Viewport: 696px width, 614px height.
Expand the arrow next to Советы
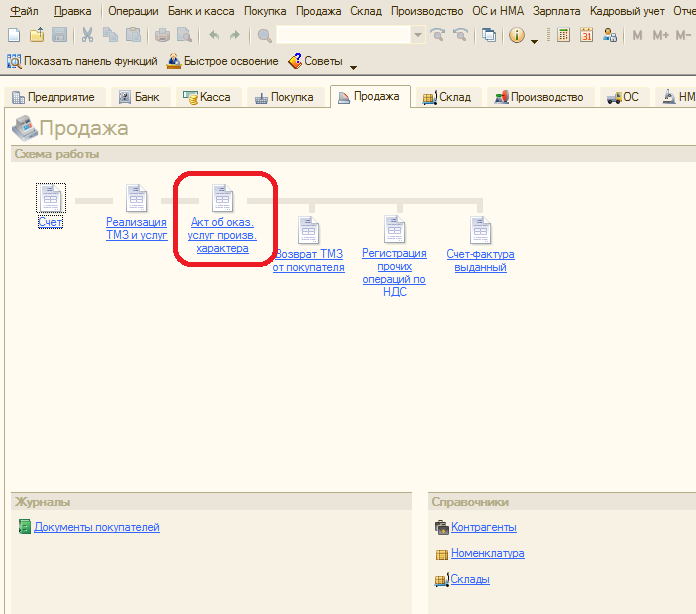[x=353, y=66]
